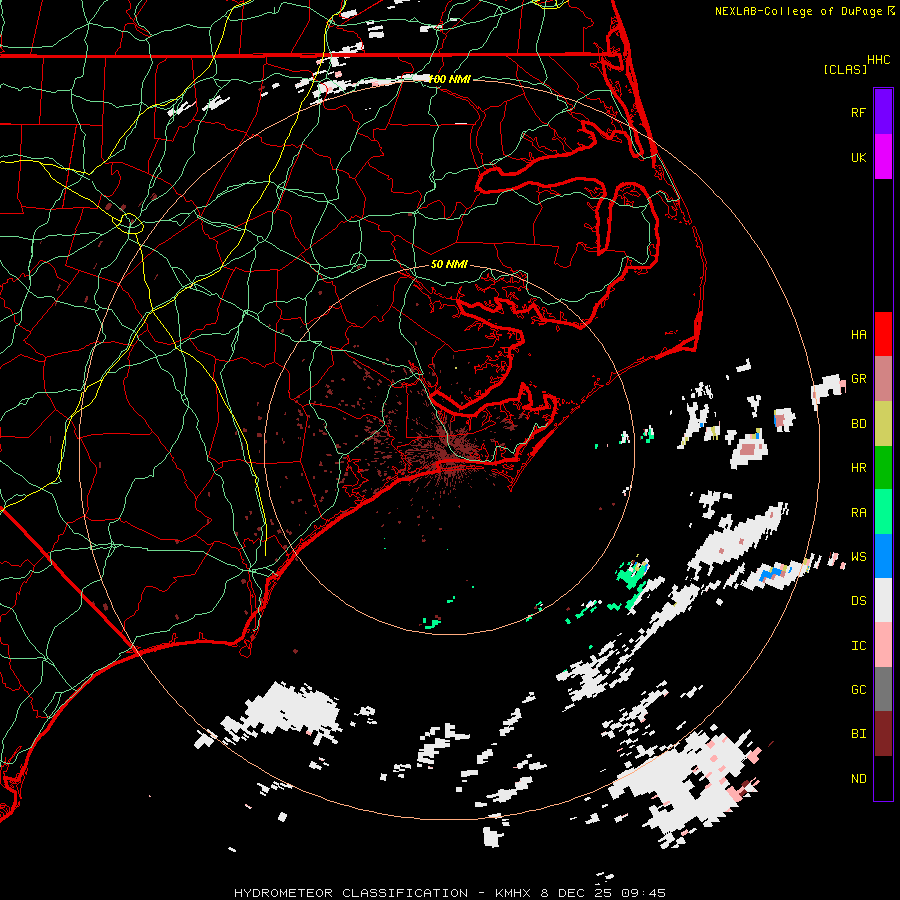Select the 'WS' legend label
Screen dimensions: 900x900
coord(858,556)
